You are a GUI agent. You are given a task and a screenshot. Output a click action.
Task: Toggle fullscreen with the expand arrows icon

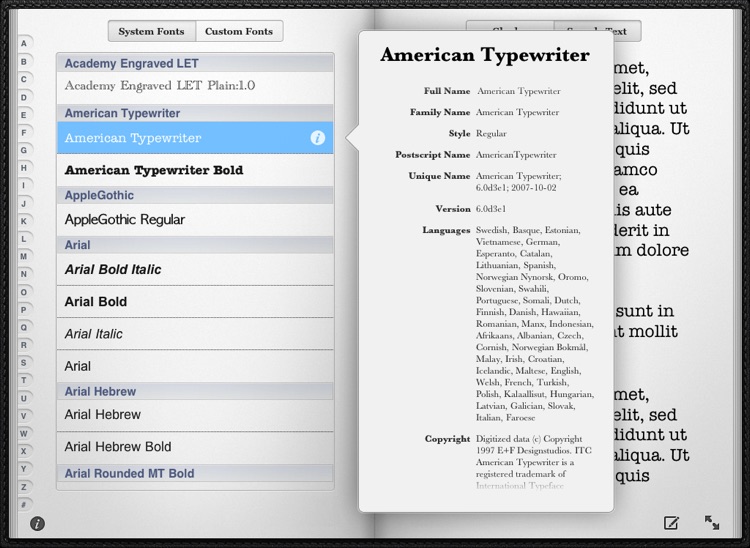[x=712, y=522]
